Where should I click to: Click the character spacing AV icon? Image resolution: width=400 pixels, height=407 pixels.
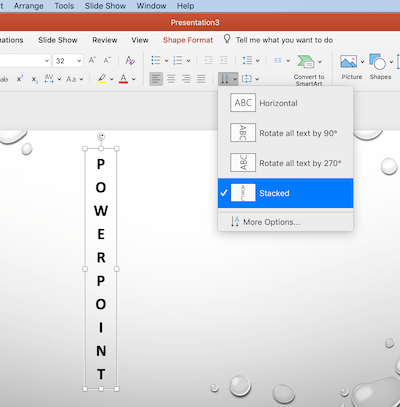point(49,79)
